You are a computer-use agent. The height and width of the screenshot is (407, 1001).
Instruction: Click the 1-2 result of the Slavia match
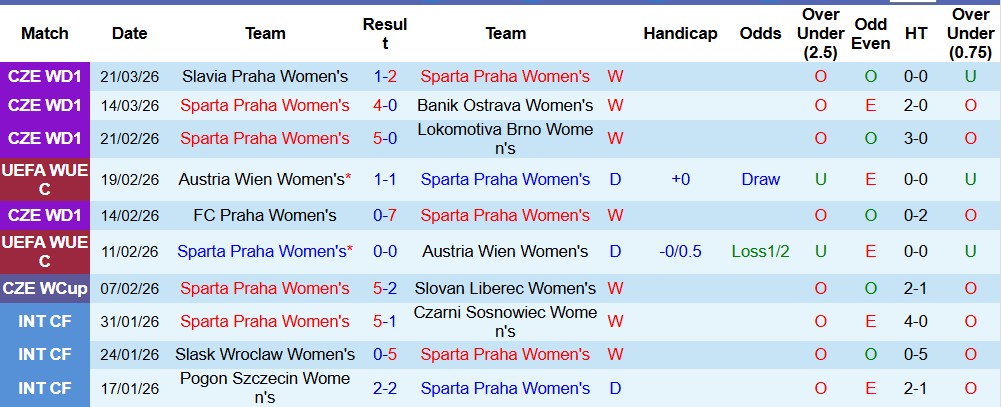(385, 76)
